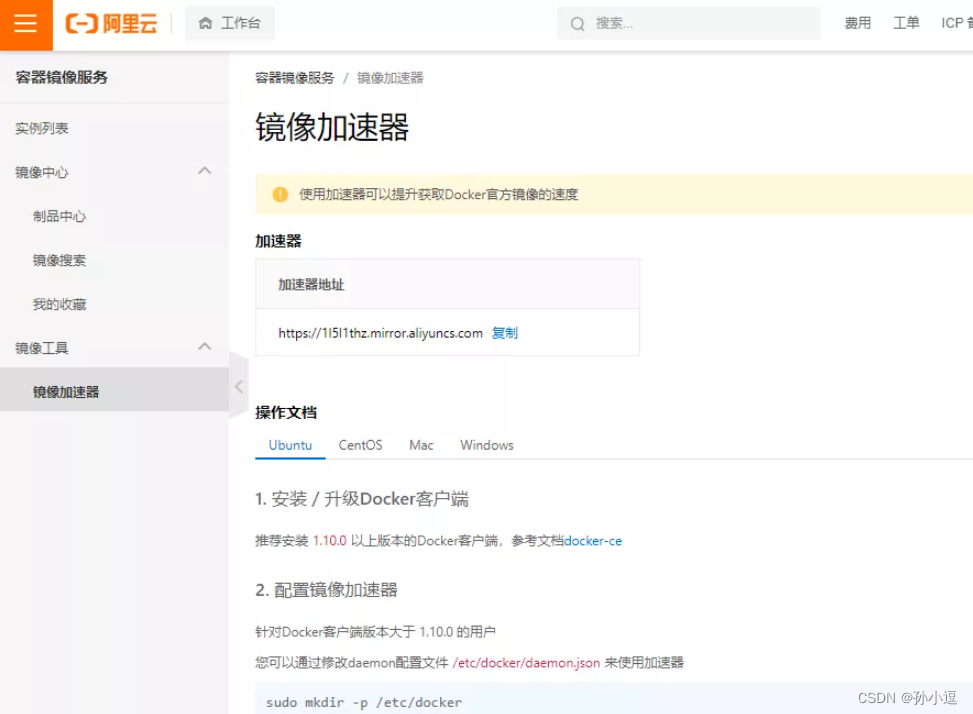Collapse the 镜像工具 section chevron

coord(205,348)
